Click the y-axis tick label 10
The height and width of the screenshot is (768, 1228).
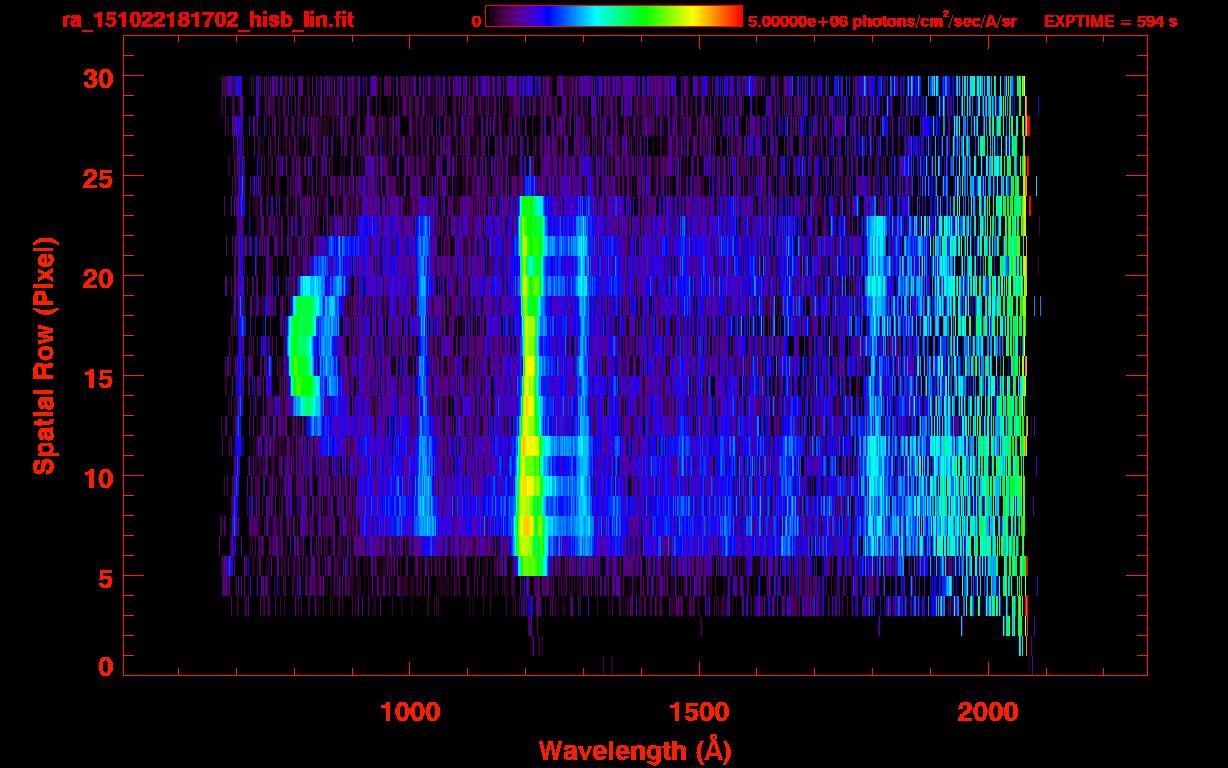click(x=97, y=477)
